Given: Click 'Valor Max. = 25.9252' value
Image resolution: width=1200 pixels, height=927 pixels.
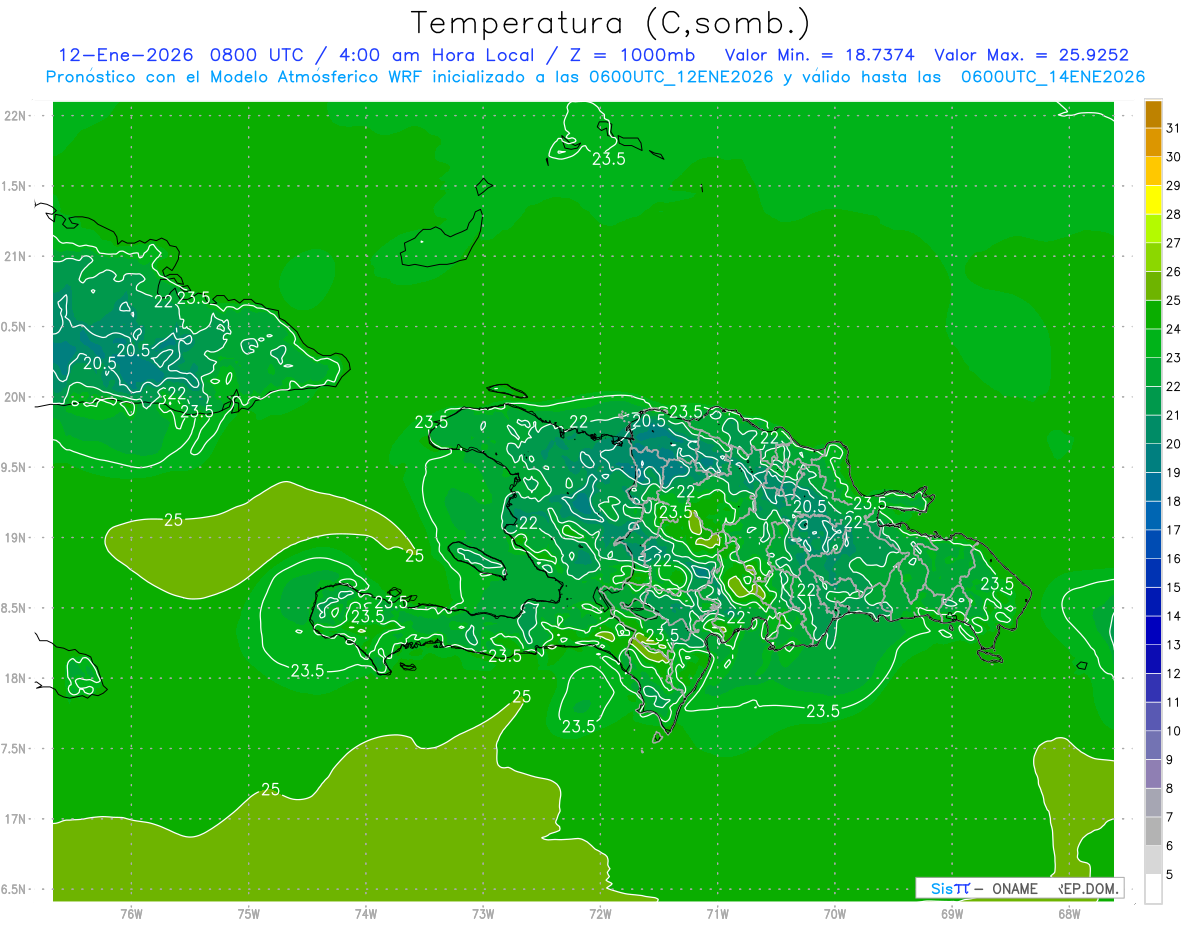Looking at the screenshot, I should [1031, 55].
